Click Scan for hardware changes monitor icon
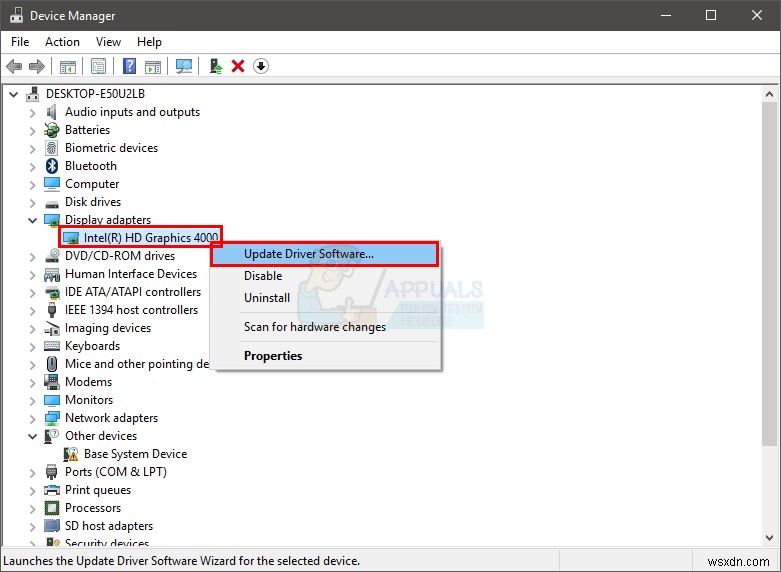This screenshot has height=572, width=781. click(184, 66)
